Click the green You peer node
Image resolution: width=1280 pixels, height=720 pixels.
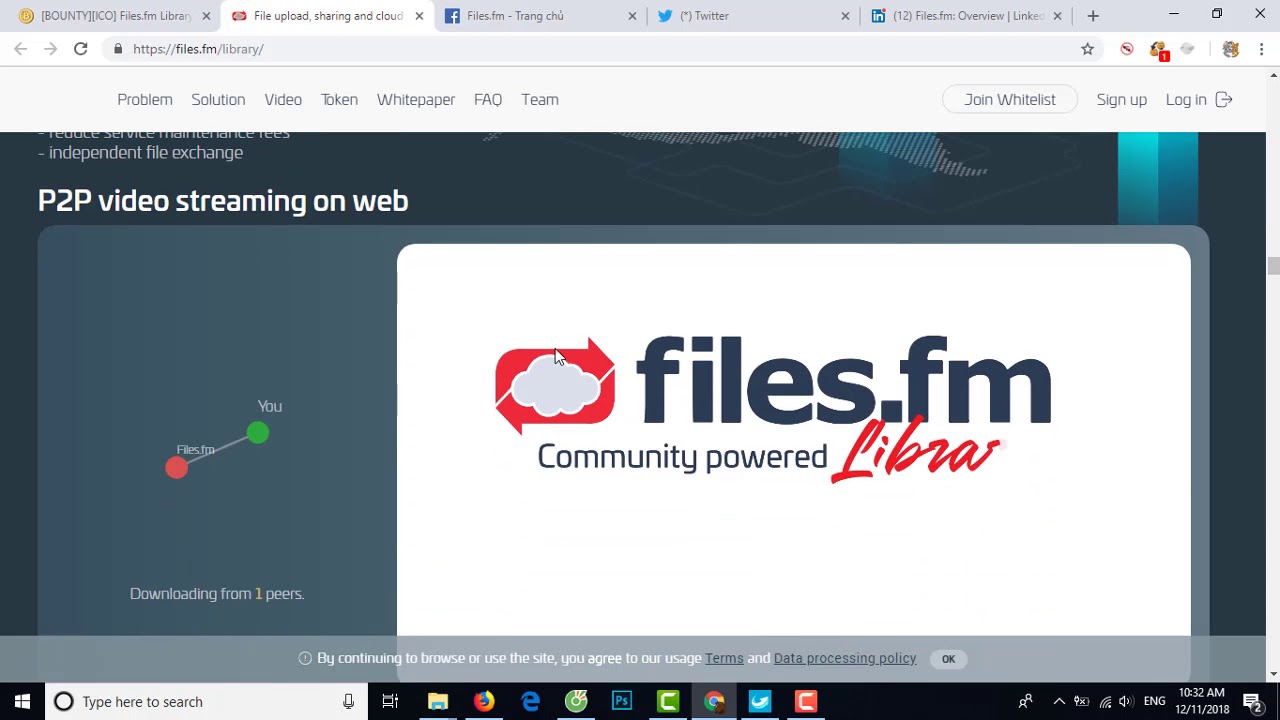tap(258, 432)
